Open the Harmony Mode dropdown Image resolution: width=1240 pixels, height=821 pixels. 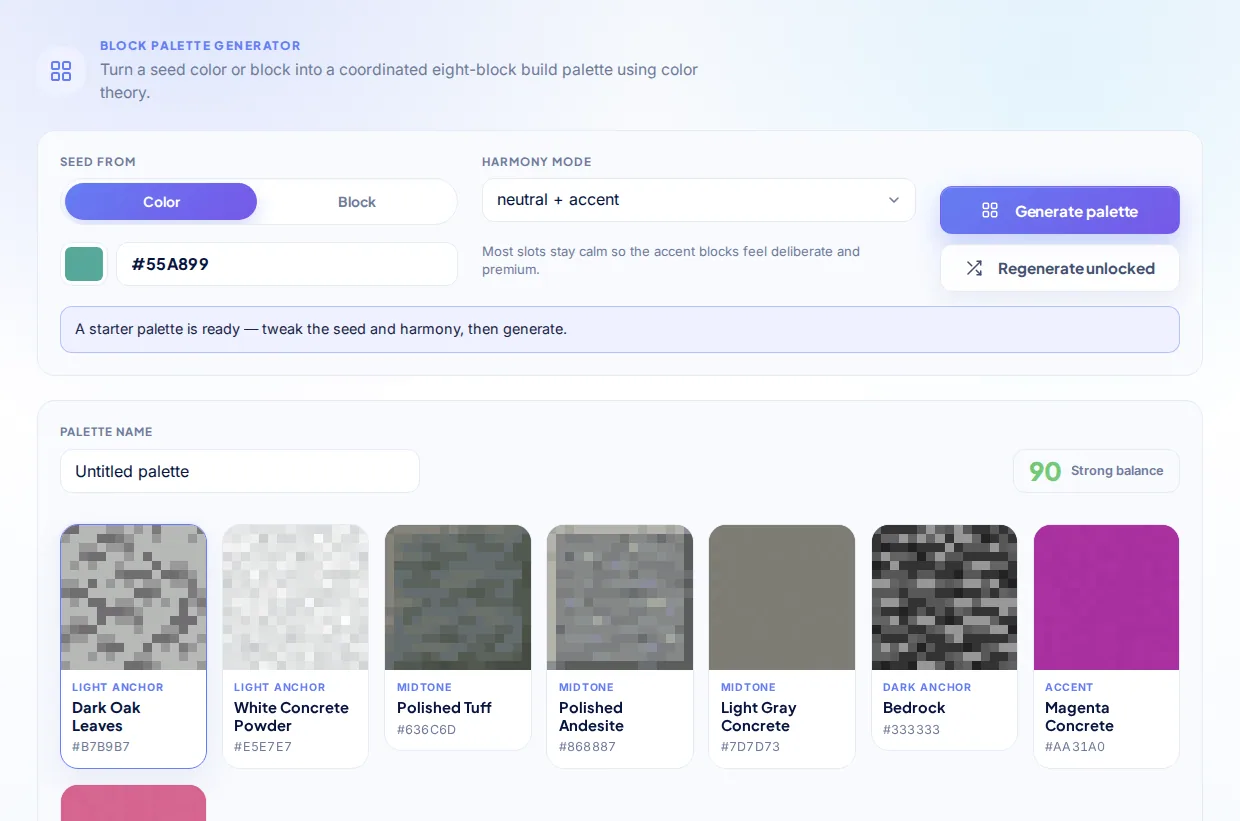[698, 200]
